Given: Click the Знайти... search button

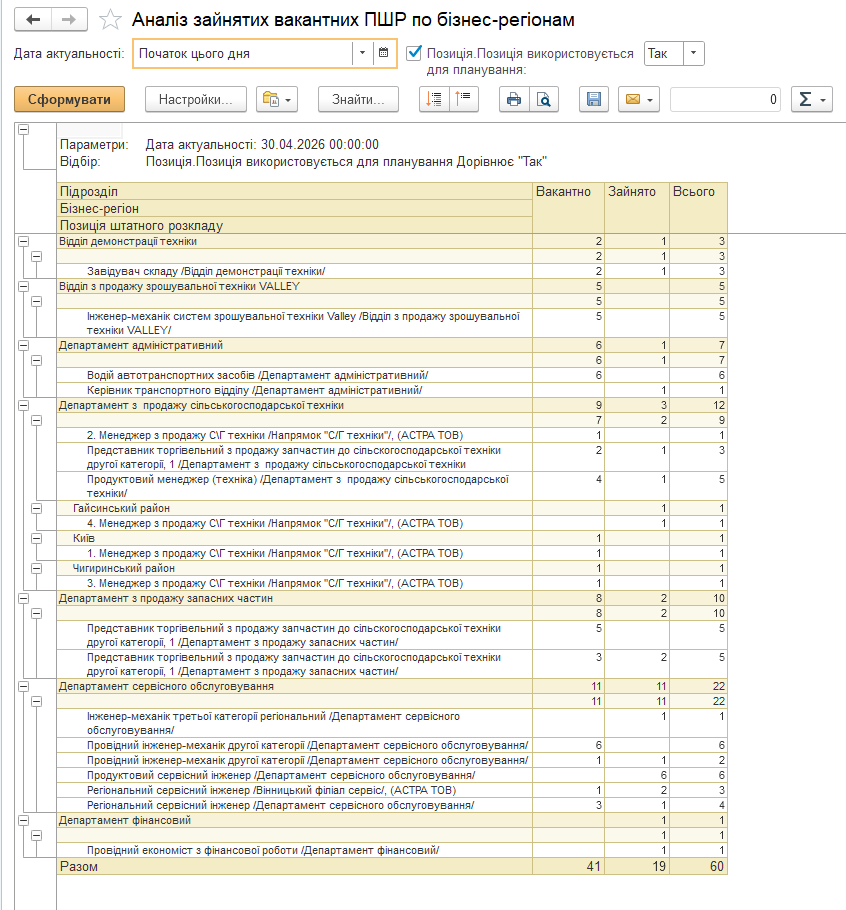Looking at the screenshot, I should [x=358, y=99].
